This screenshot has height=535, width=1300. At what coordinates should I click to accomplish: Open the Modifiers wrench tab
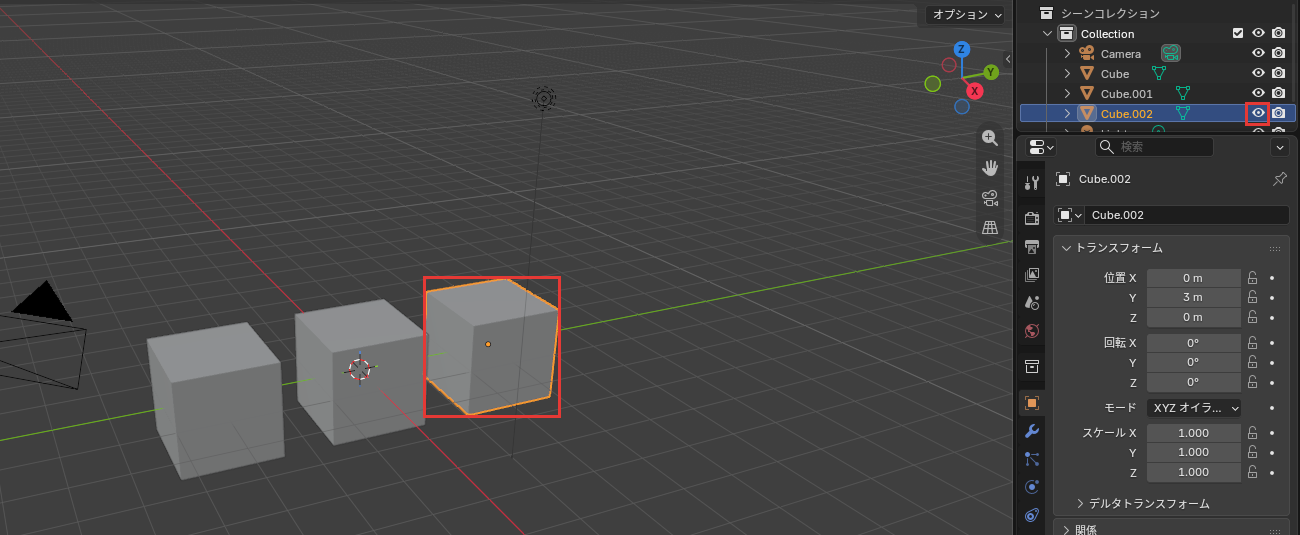pos(1033,431)
